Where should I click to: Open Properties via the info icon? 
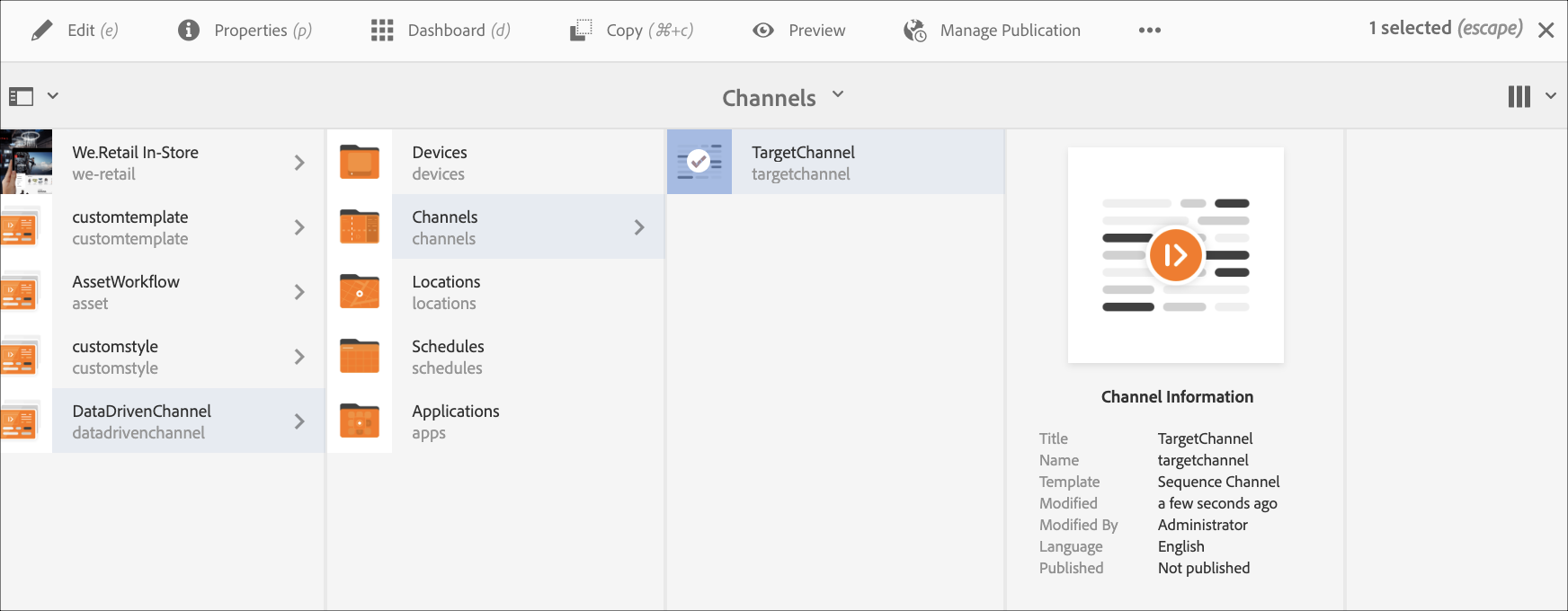(189, 31)
